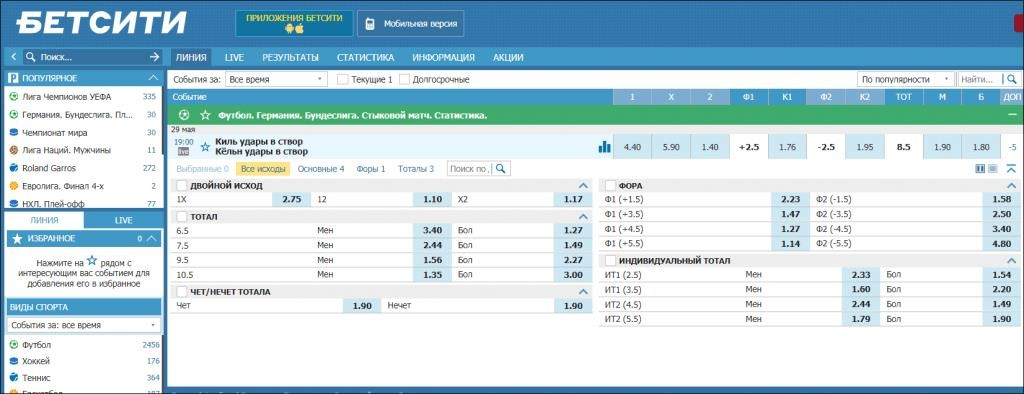Open the По популярности sort dropdown
Image resolution: width=1024 pixels, height=394 pixels.
pos(906,79)
